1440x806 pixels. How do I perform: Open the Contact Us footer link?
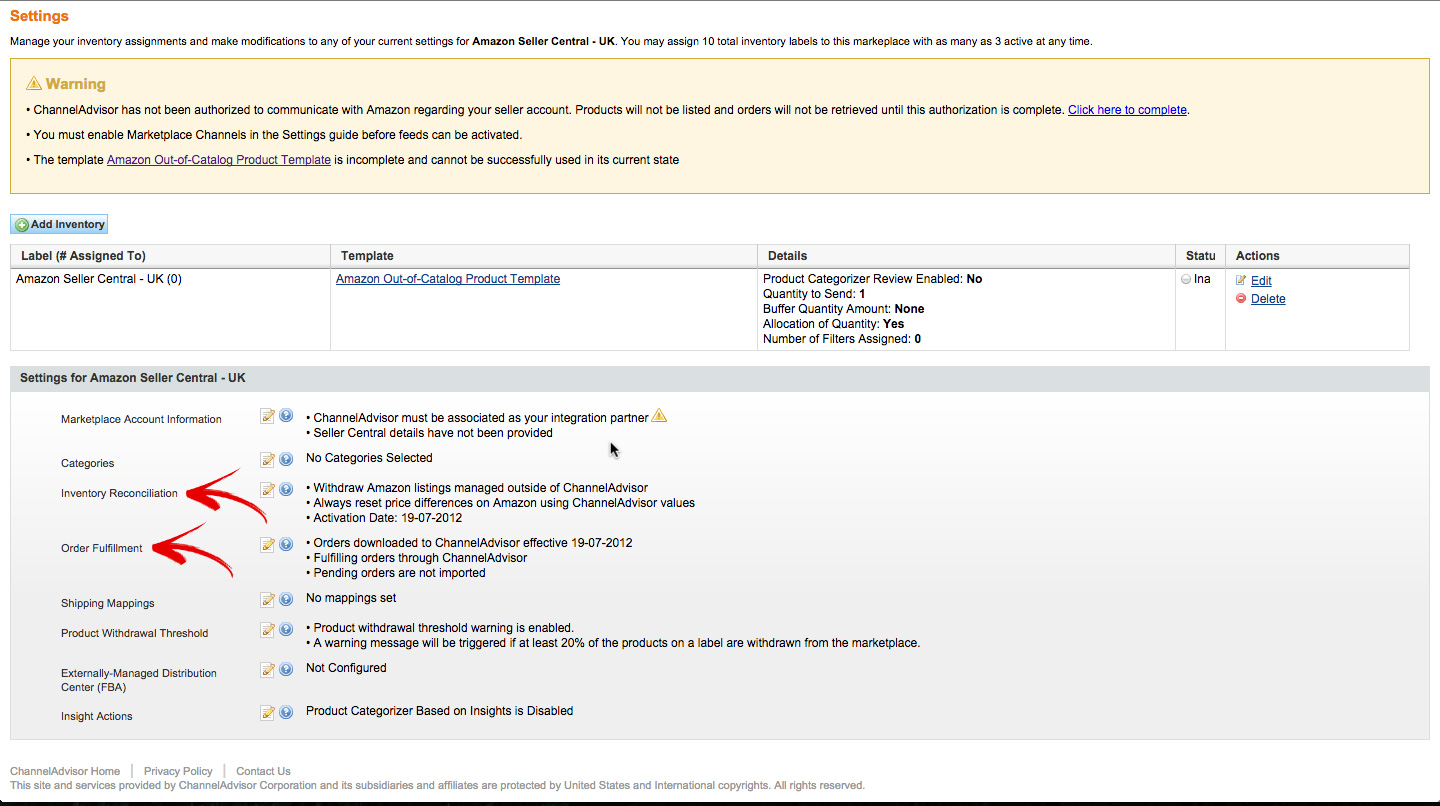point(263,771)
